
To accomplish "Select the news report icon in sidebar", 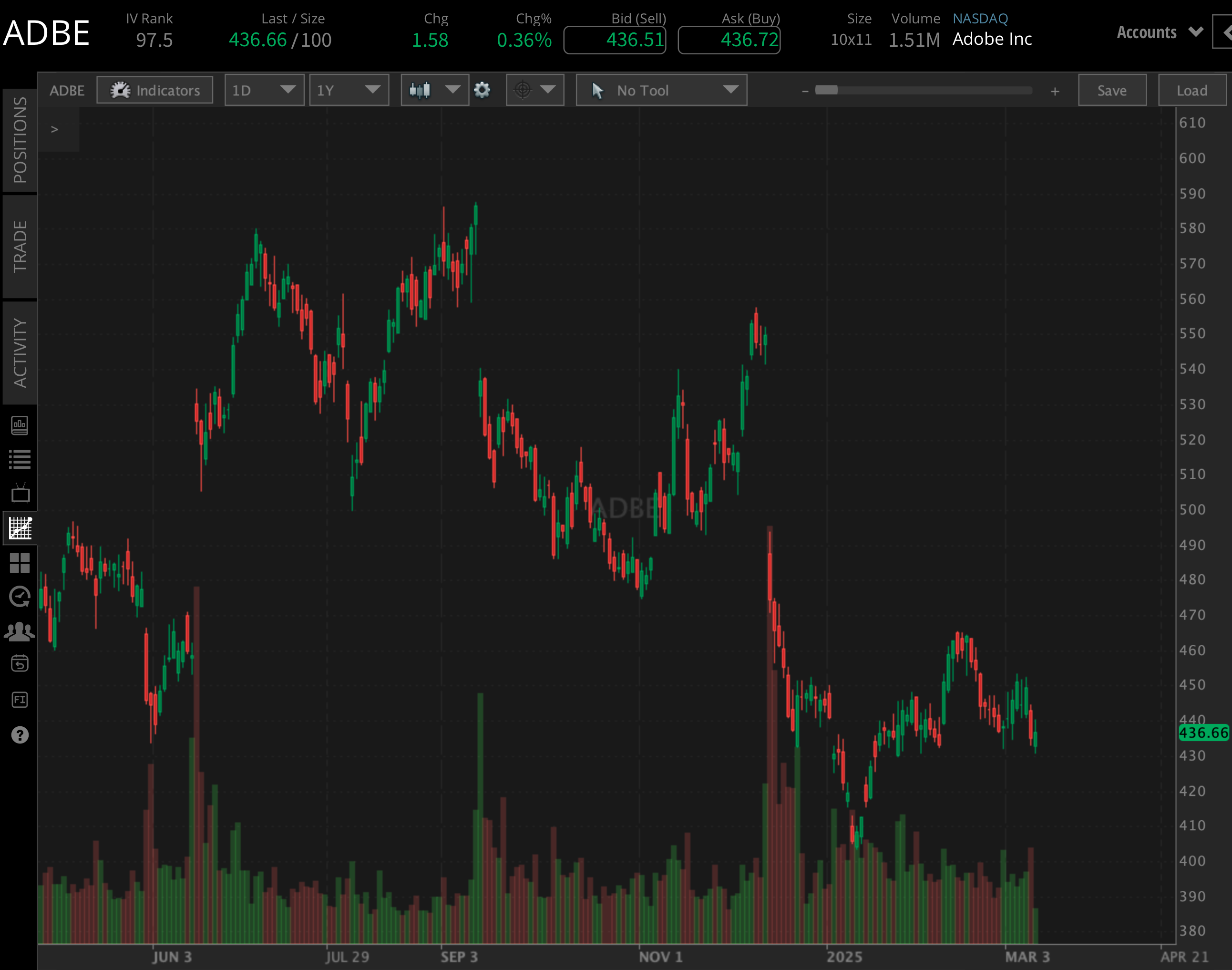I will pyautogui.click(x=21, y=426).
